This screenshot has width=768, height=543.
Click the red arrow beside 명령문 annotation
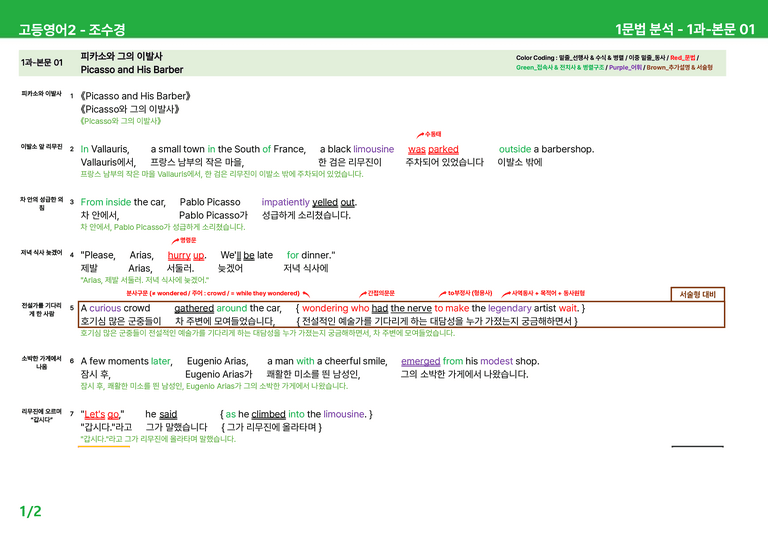[x=175, y=241]
